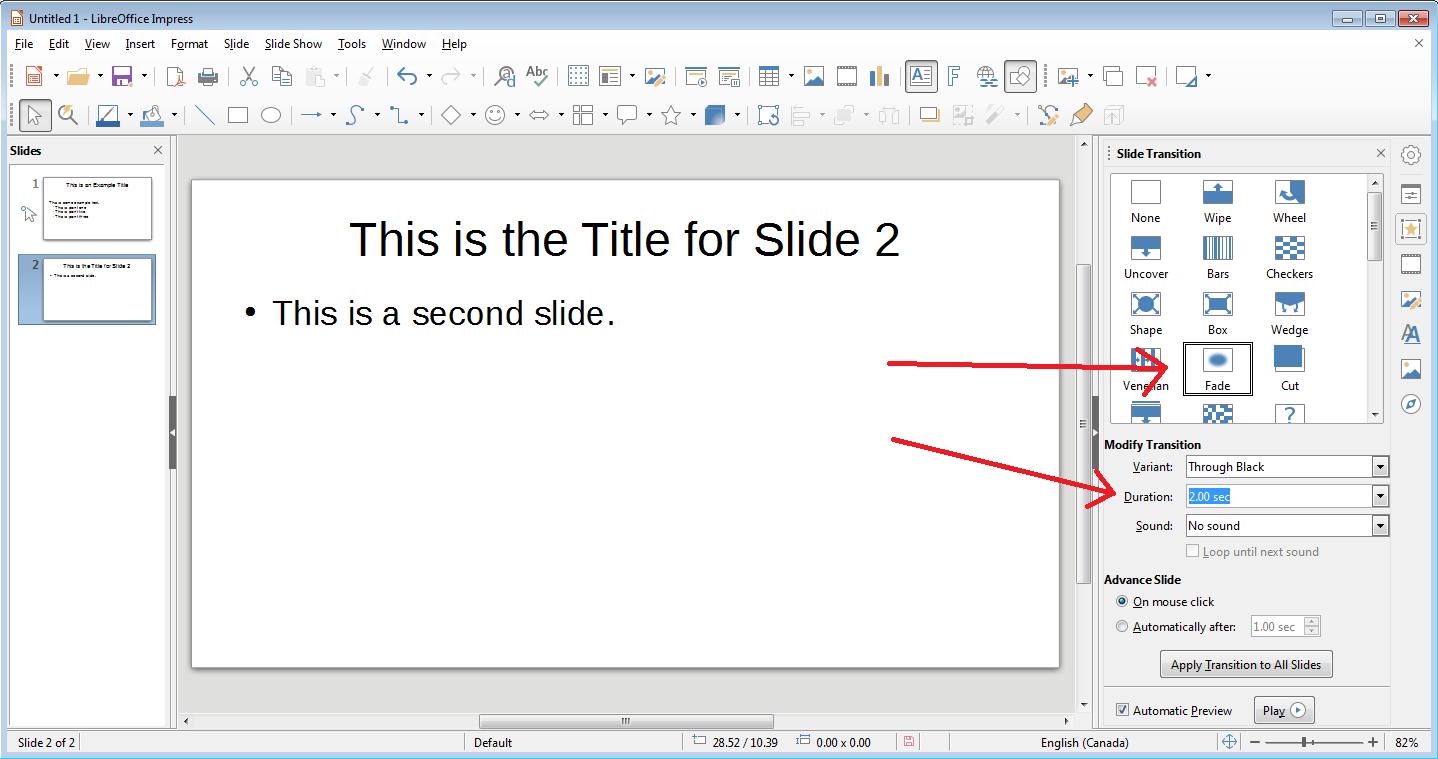The image size is (1438, 759).
Task: Click the Save document icon
Action: [x=122, y=76]
